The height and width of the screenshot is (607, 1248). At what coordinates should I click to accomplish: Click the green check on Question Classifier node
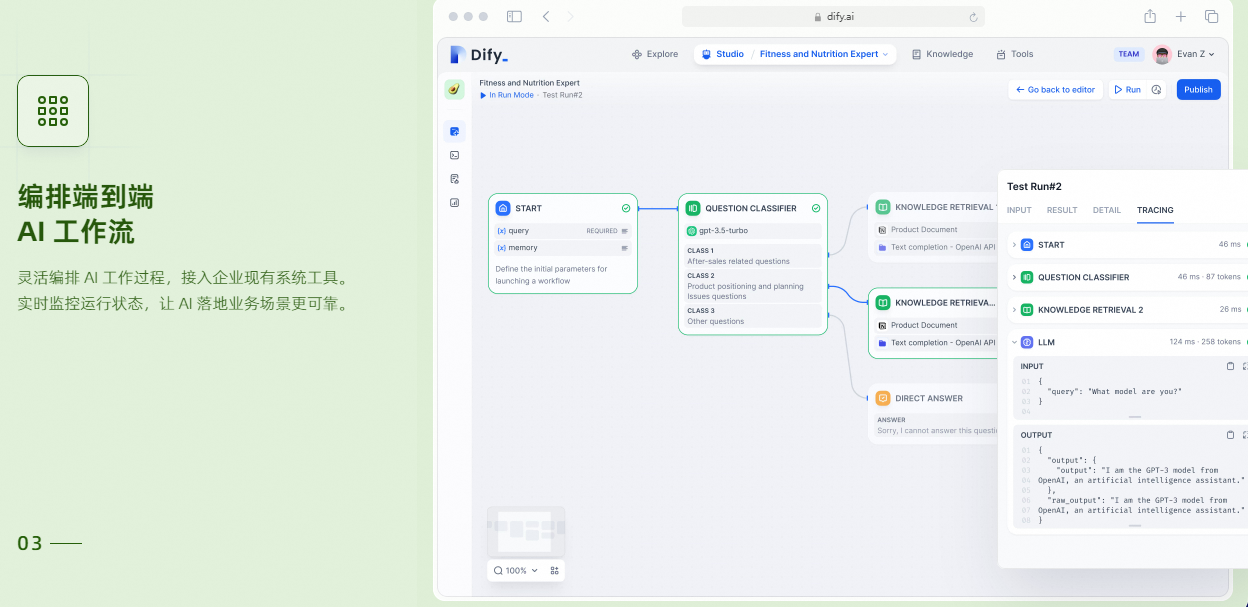click(816, 208)
